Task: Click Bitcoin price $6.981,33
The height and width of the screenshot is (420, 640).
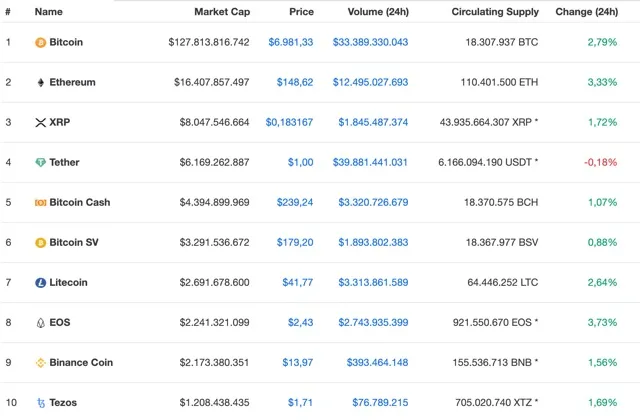Action: (x=291, y=42)
